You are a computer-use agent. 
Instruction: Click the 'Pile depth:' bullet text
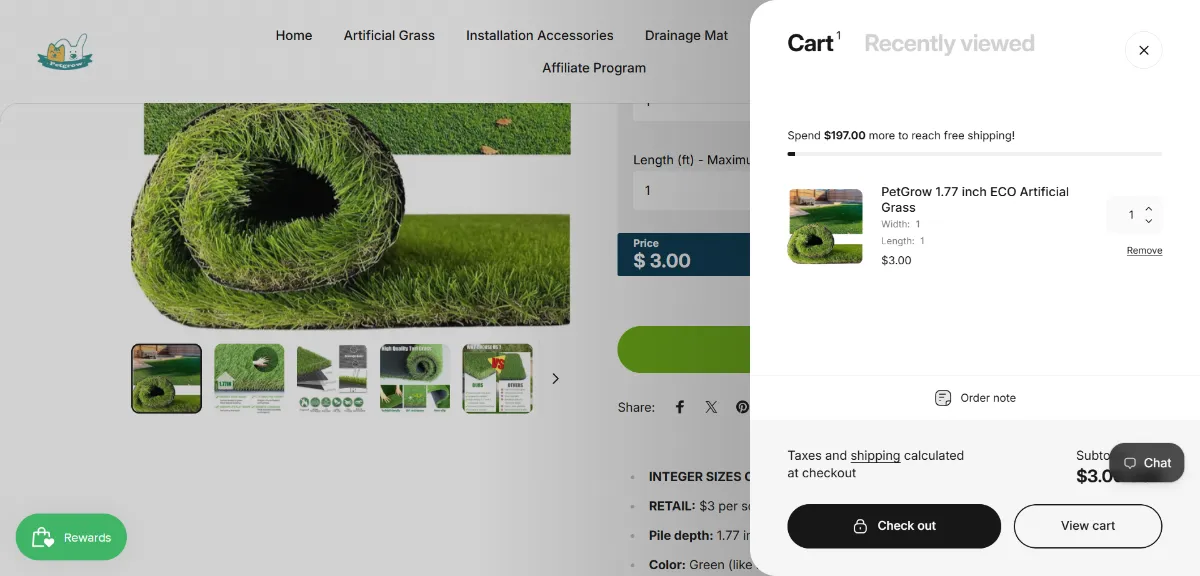pos(699,536)
